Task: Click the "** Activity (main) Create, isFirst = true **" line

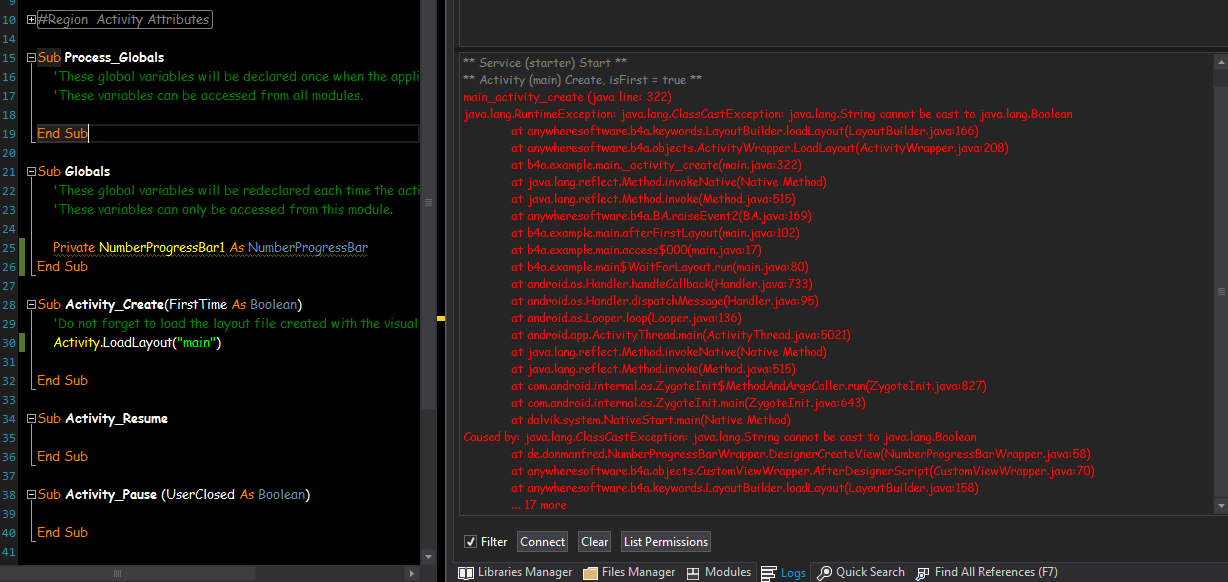Action: (582, 80)
